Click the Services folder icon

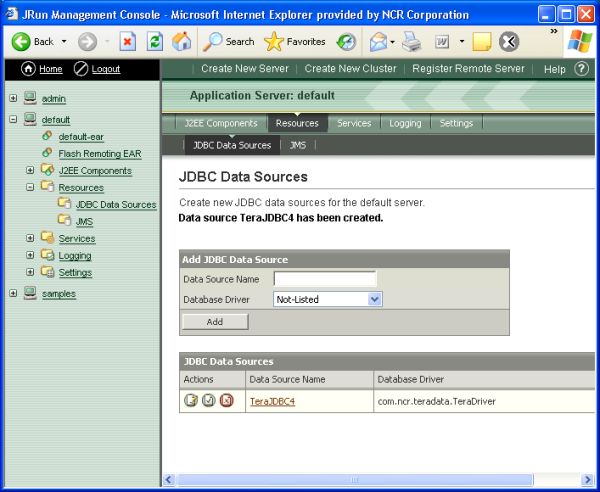pos(48,237)
